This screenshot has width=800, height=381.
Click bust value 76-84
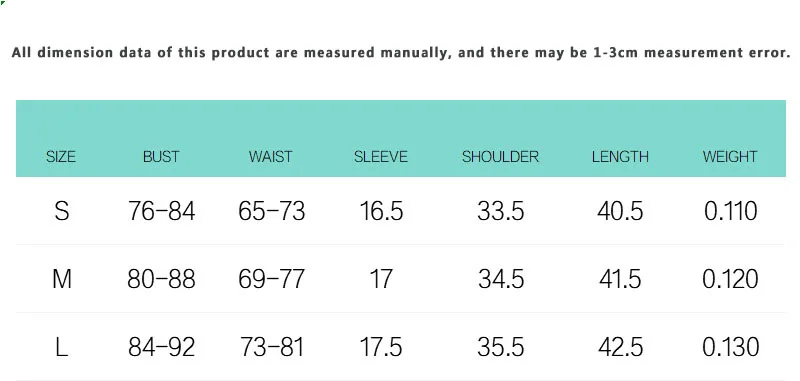coord(161,211)
